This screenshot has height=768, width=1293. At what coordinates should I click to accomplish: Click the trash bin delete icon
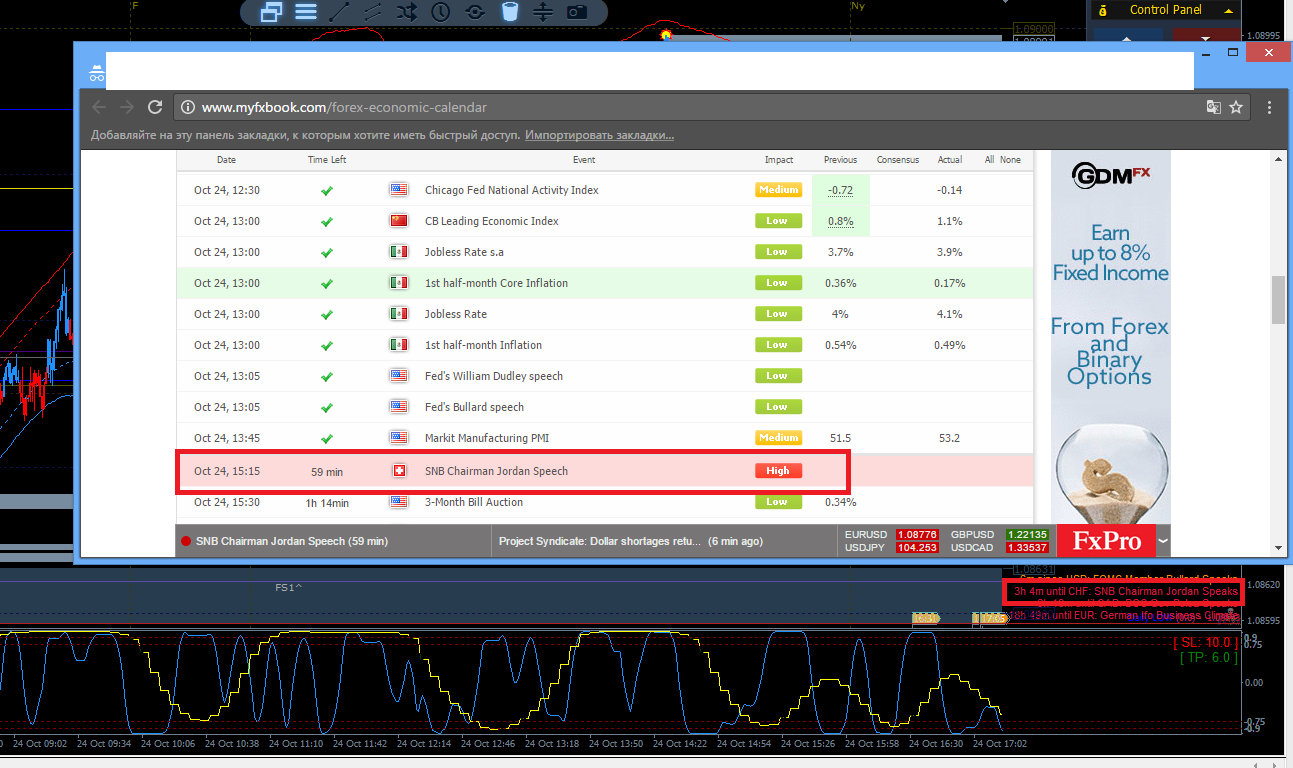pos(509,12)
